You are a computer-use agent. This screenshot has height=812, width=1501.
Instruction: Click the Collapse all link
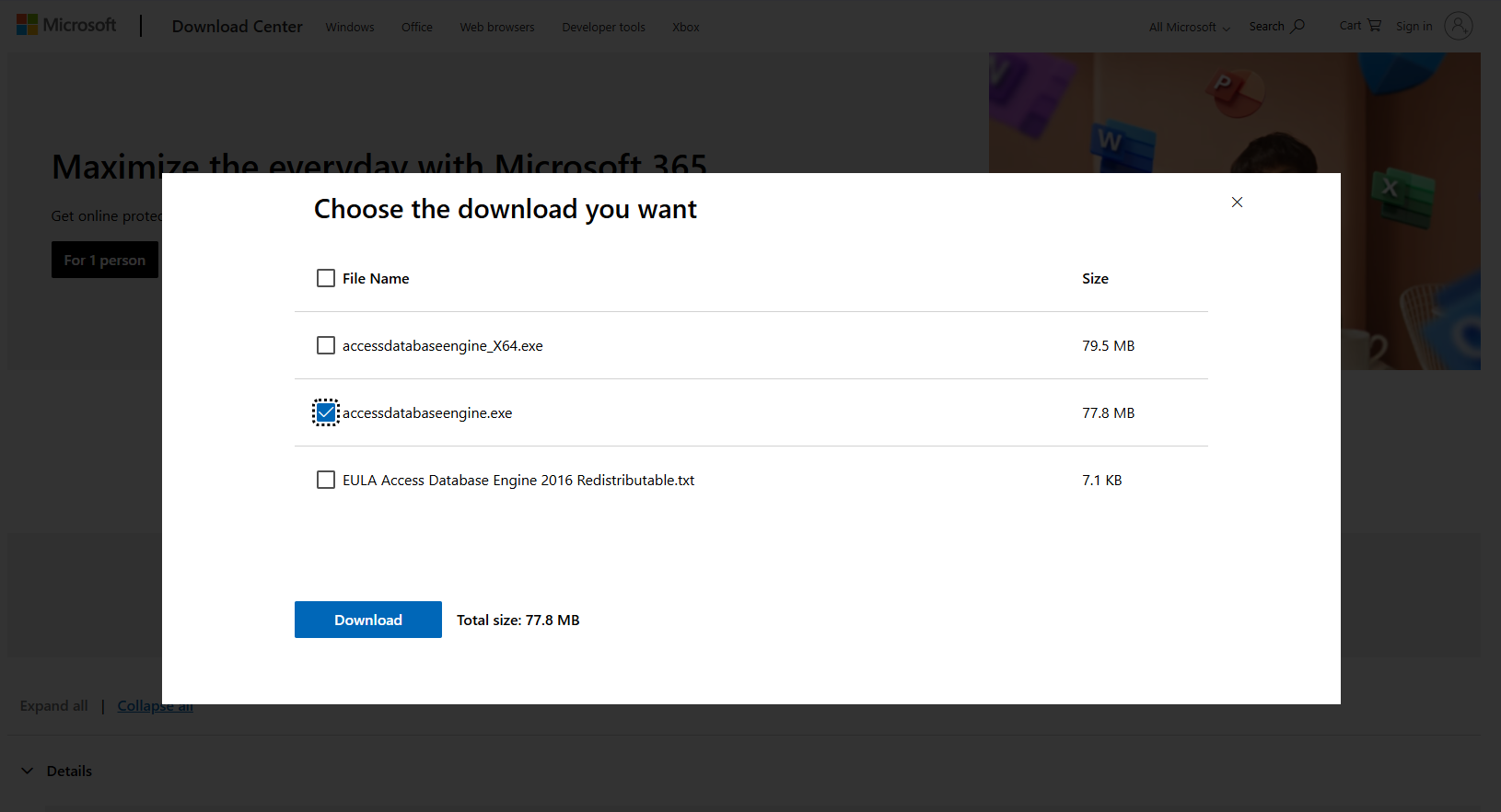point(156,705)
